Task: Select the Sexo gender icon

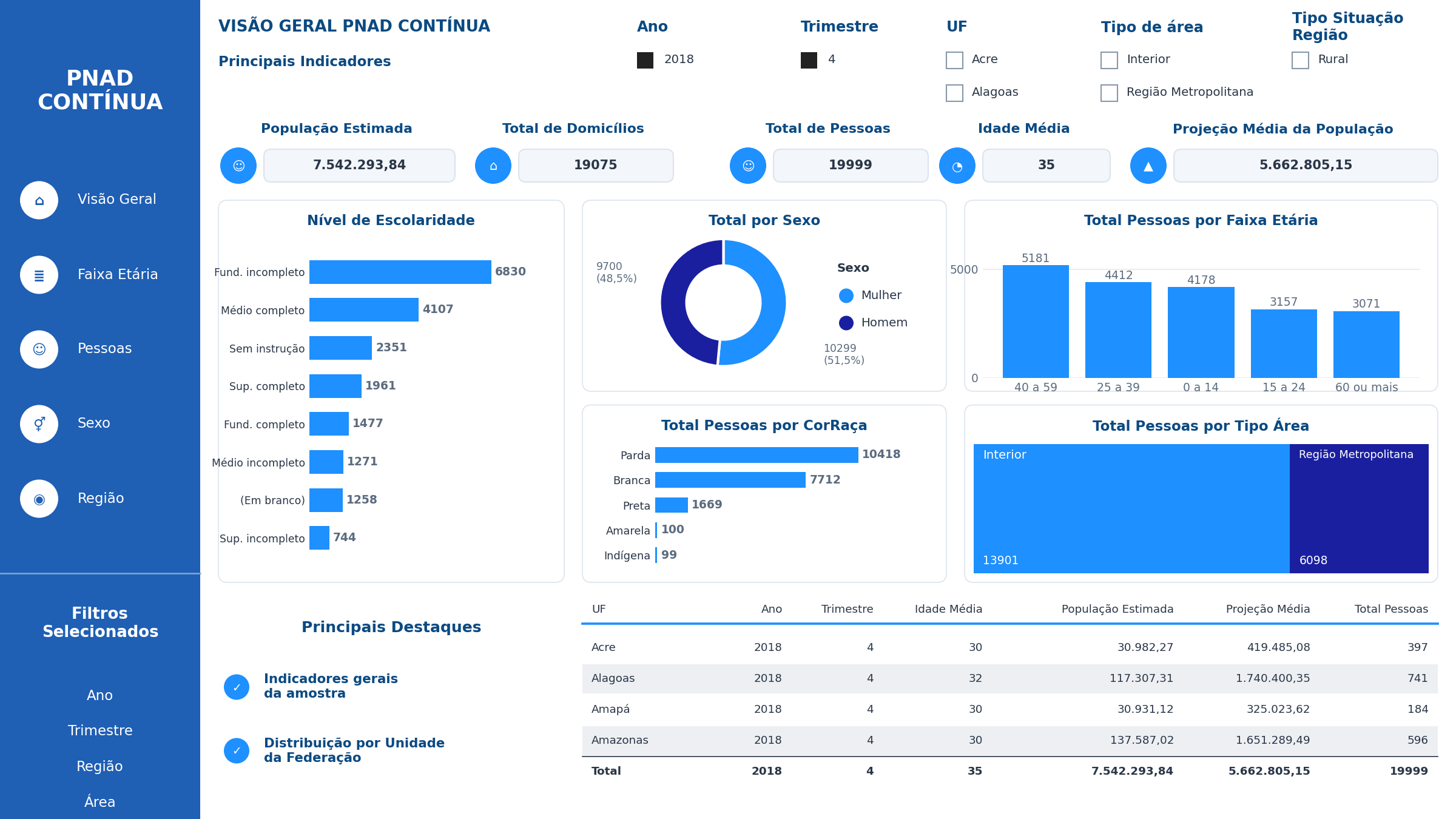Action: 39,424
